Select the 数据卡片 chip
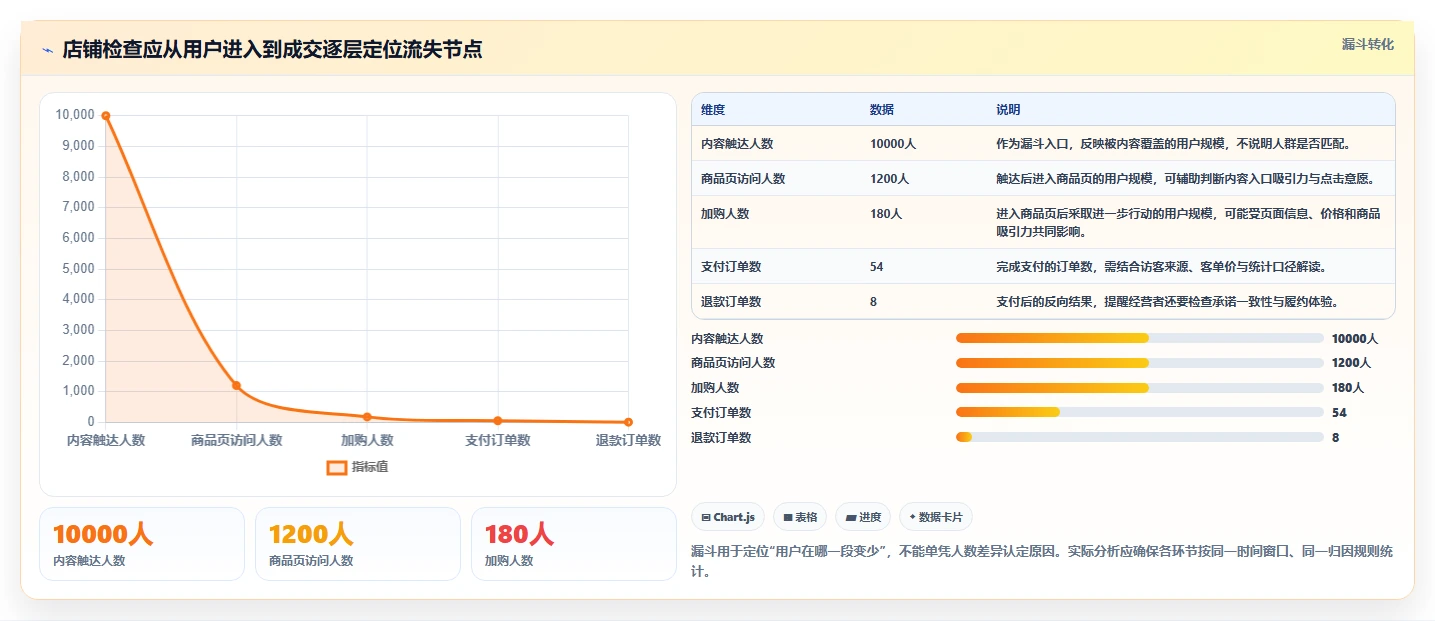The image size is (1435, 621). 936,517
